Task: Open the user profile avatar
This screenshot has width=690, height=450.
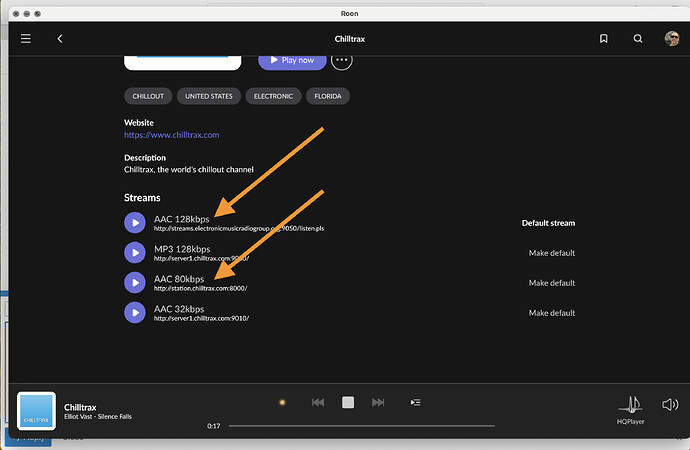Action: tap(672, 39)
